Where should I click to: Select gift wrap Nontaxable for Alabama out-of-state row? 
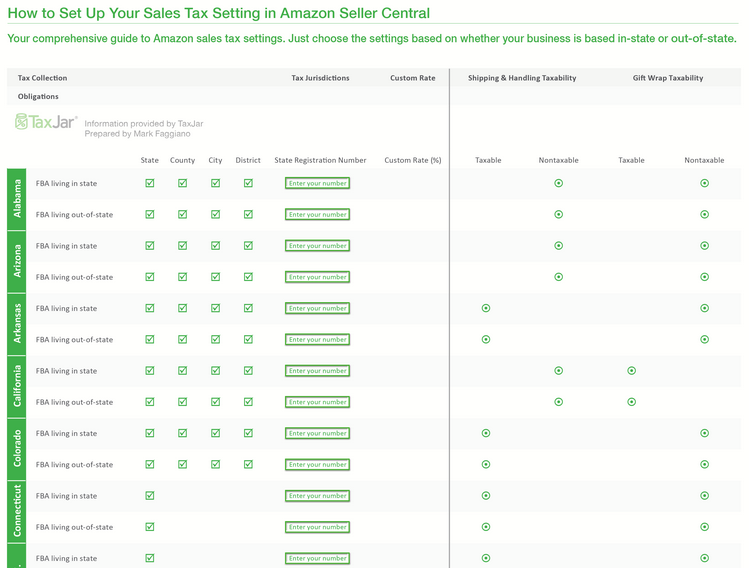tap(705, 214)
